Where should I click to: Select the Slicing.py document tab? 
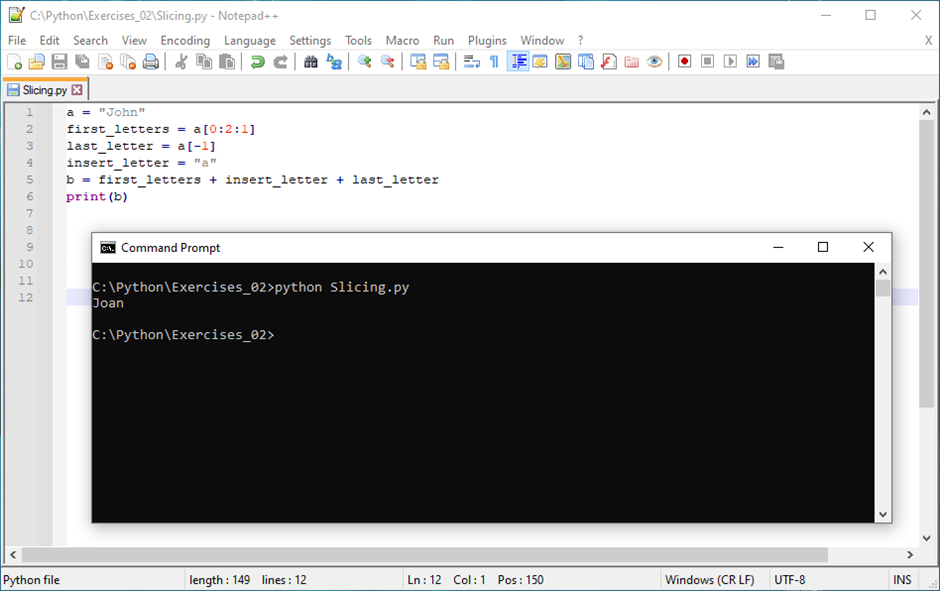(x=44, y=90)
